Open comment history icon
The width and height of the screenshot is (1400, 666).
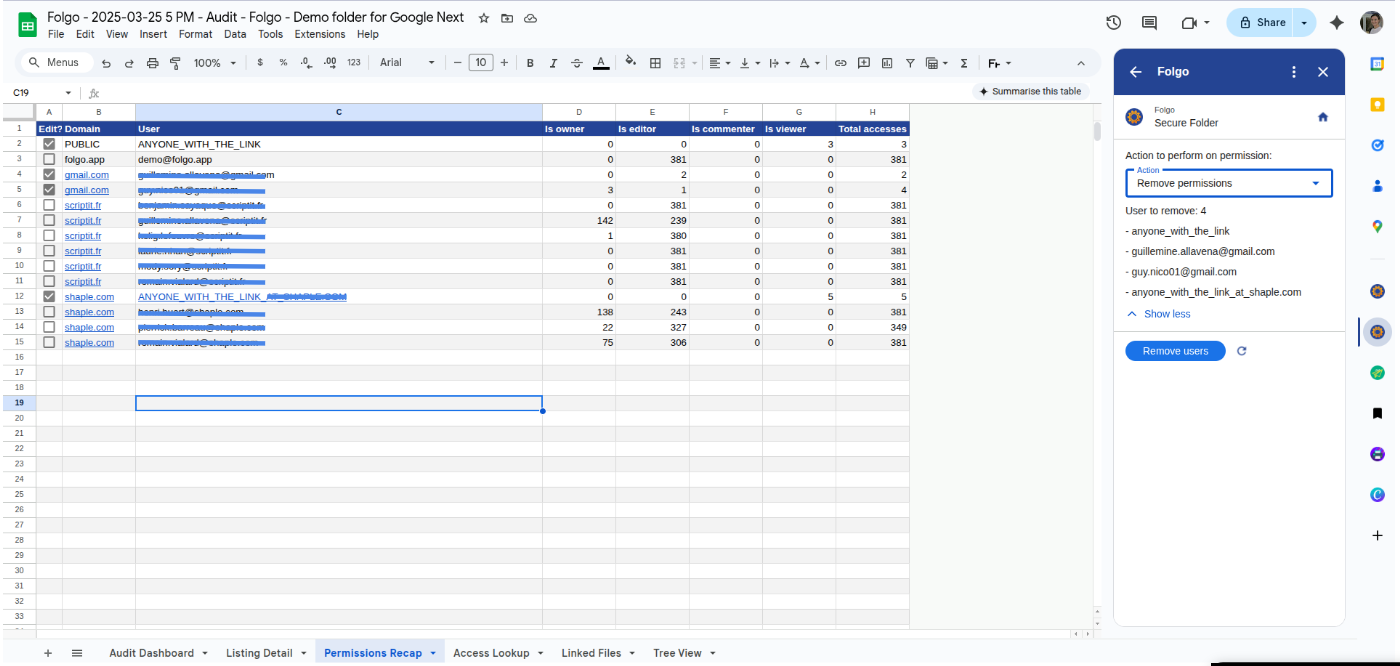tap(1149, 22)
